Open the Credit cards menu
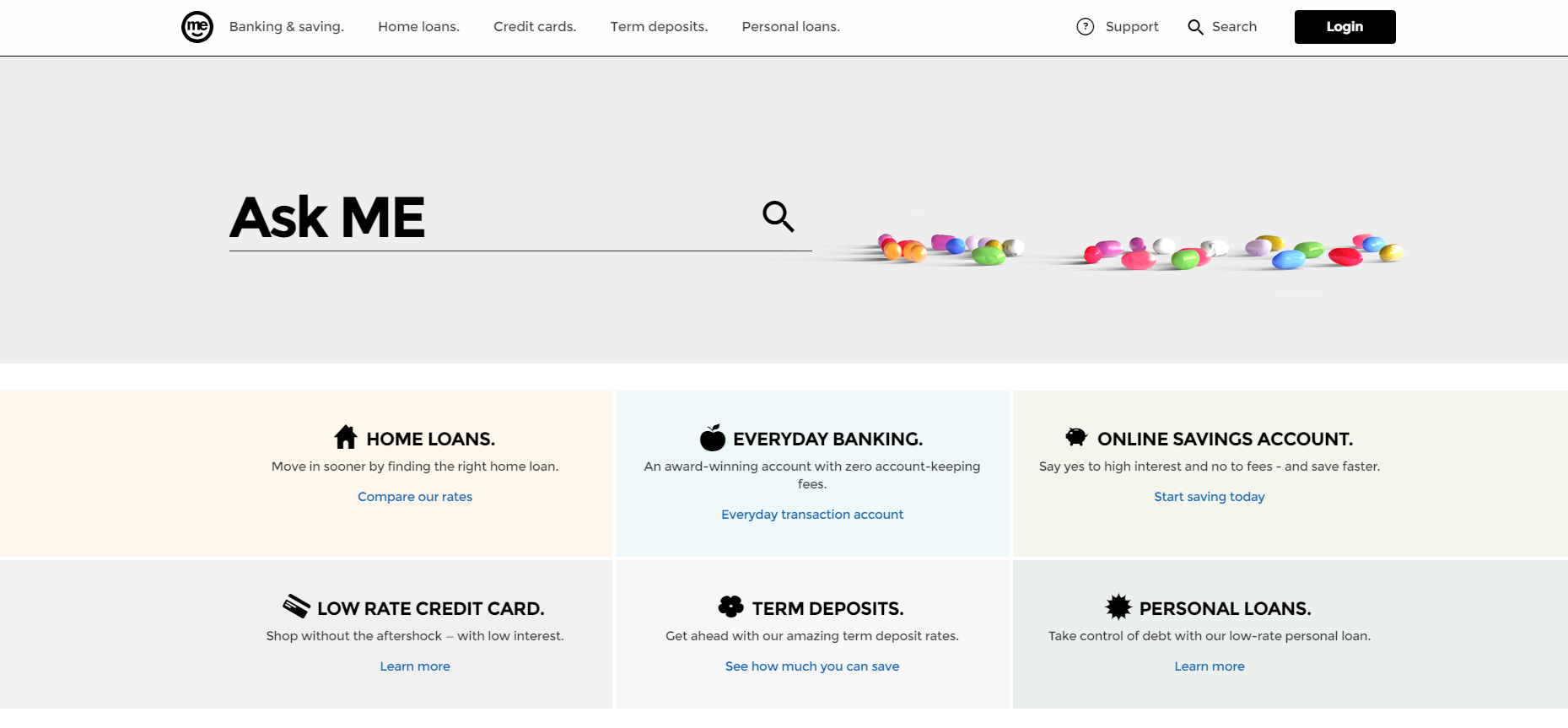Viewport: 1568px width, 728px height. [535, 27]
